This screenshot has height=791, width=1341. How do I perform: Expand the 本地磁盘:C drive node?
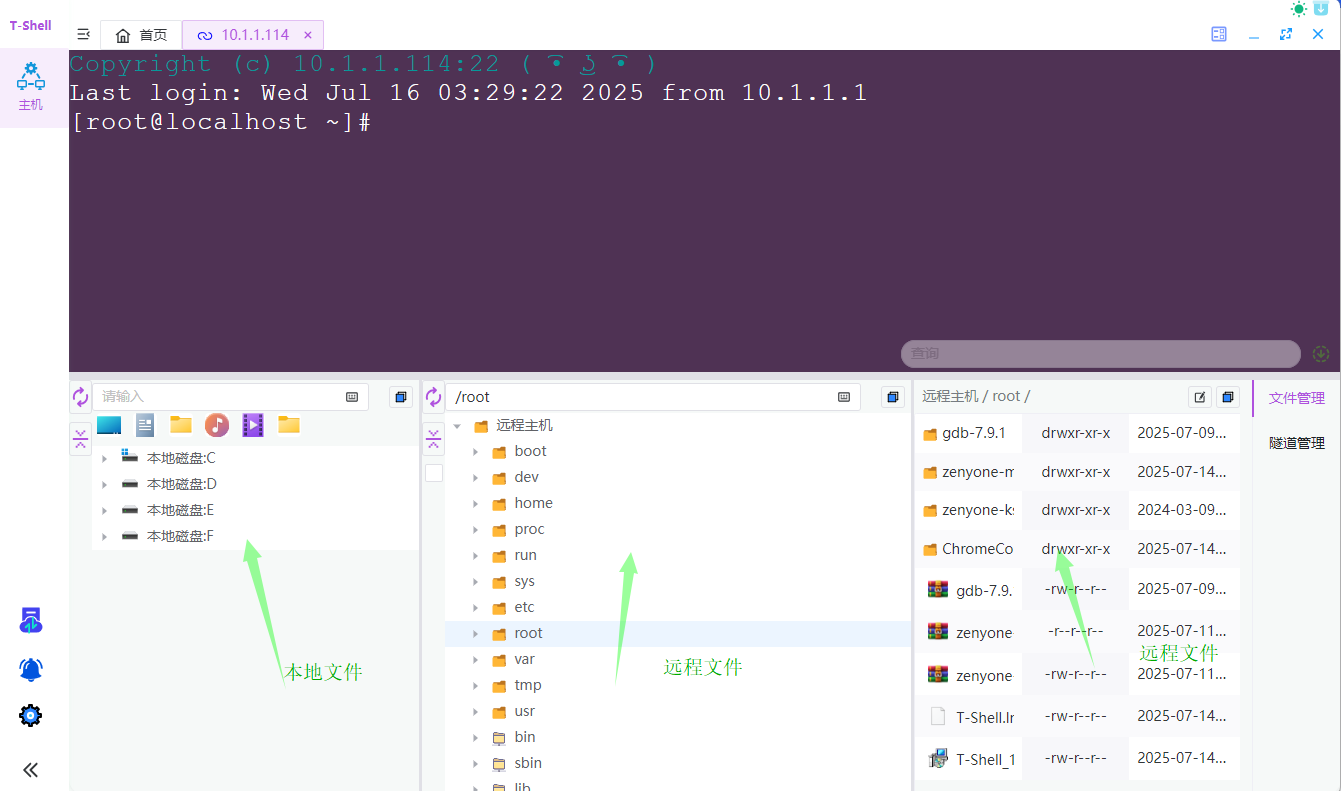[x=104, y=458]
